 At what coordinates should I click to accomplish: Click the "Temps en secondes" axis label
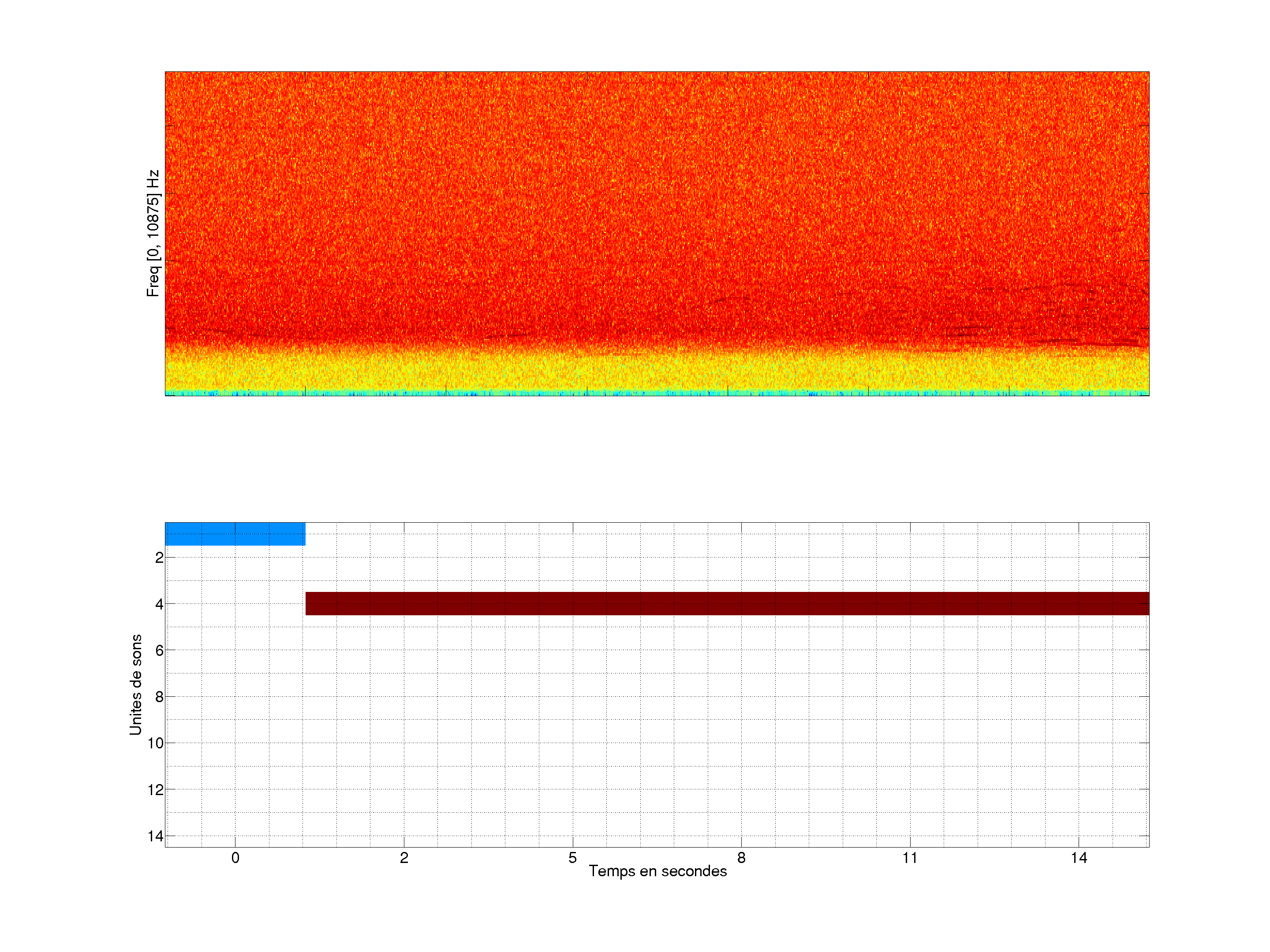657,871
